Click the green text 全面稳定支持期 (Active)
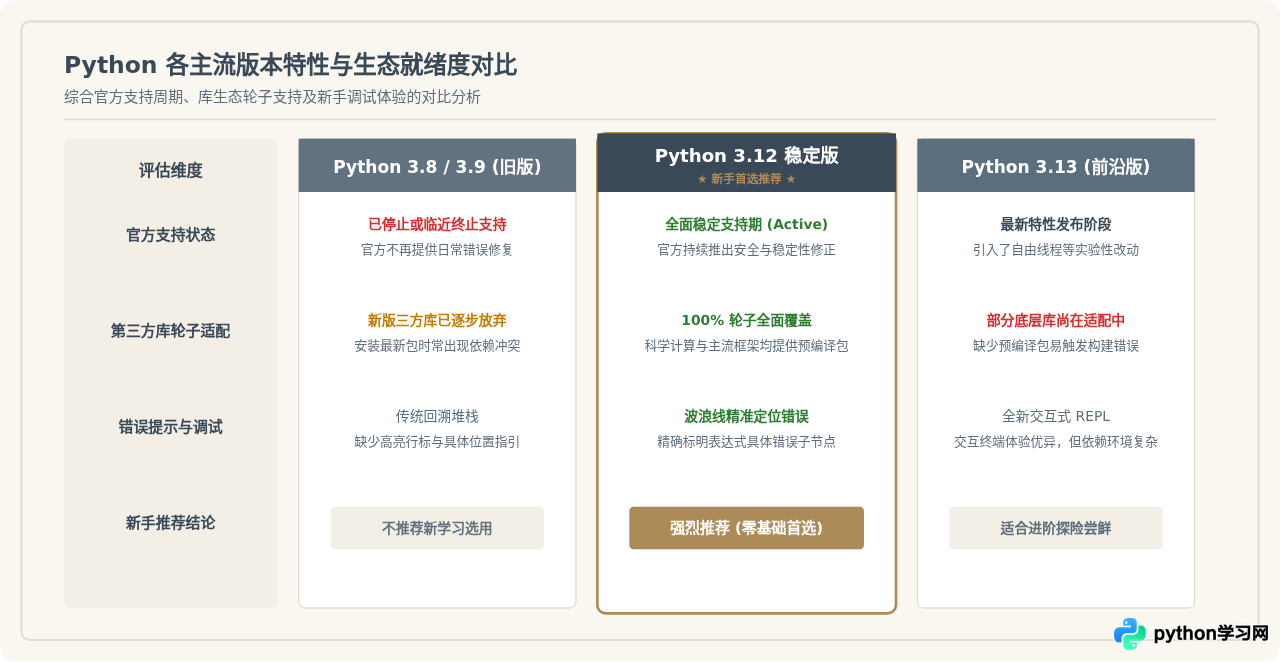This screenshot has height=662, width=1280. point(746,224)
